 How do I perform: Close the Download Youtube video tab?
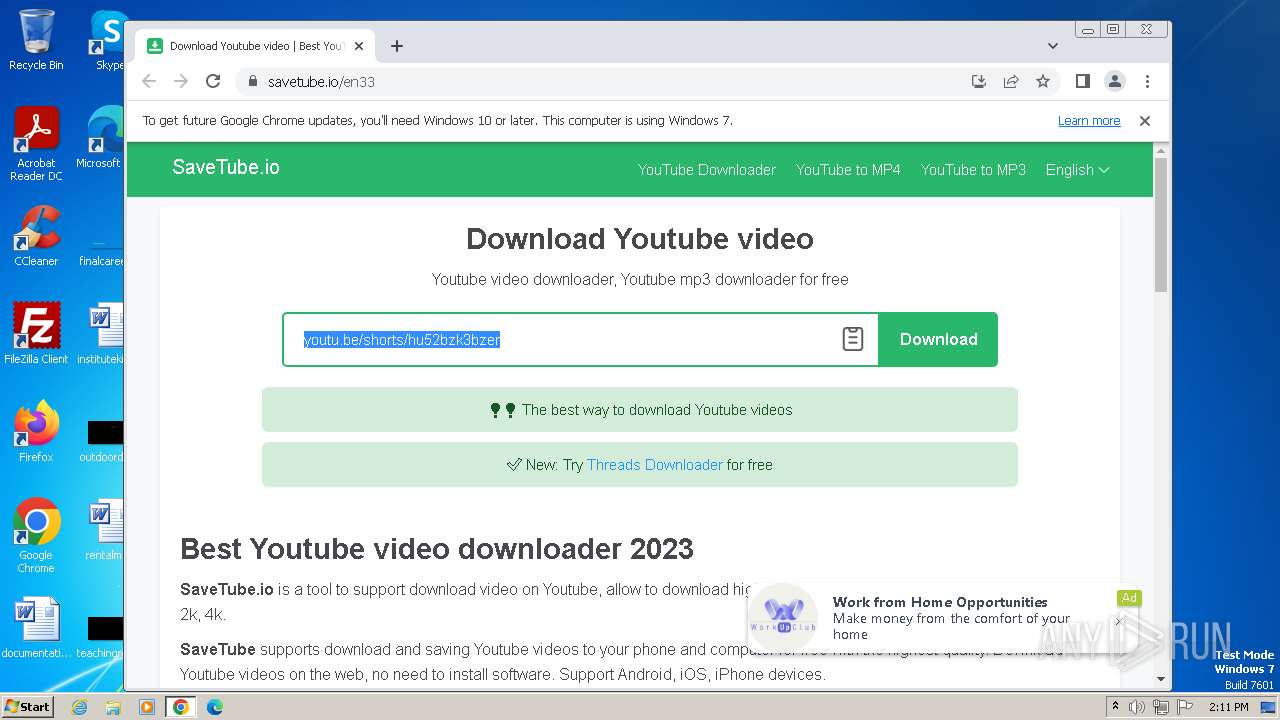point(359,46)
